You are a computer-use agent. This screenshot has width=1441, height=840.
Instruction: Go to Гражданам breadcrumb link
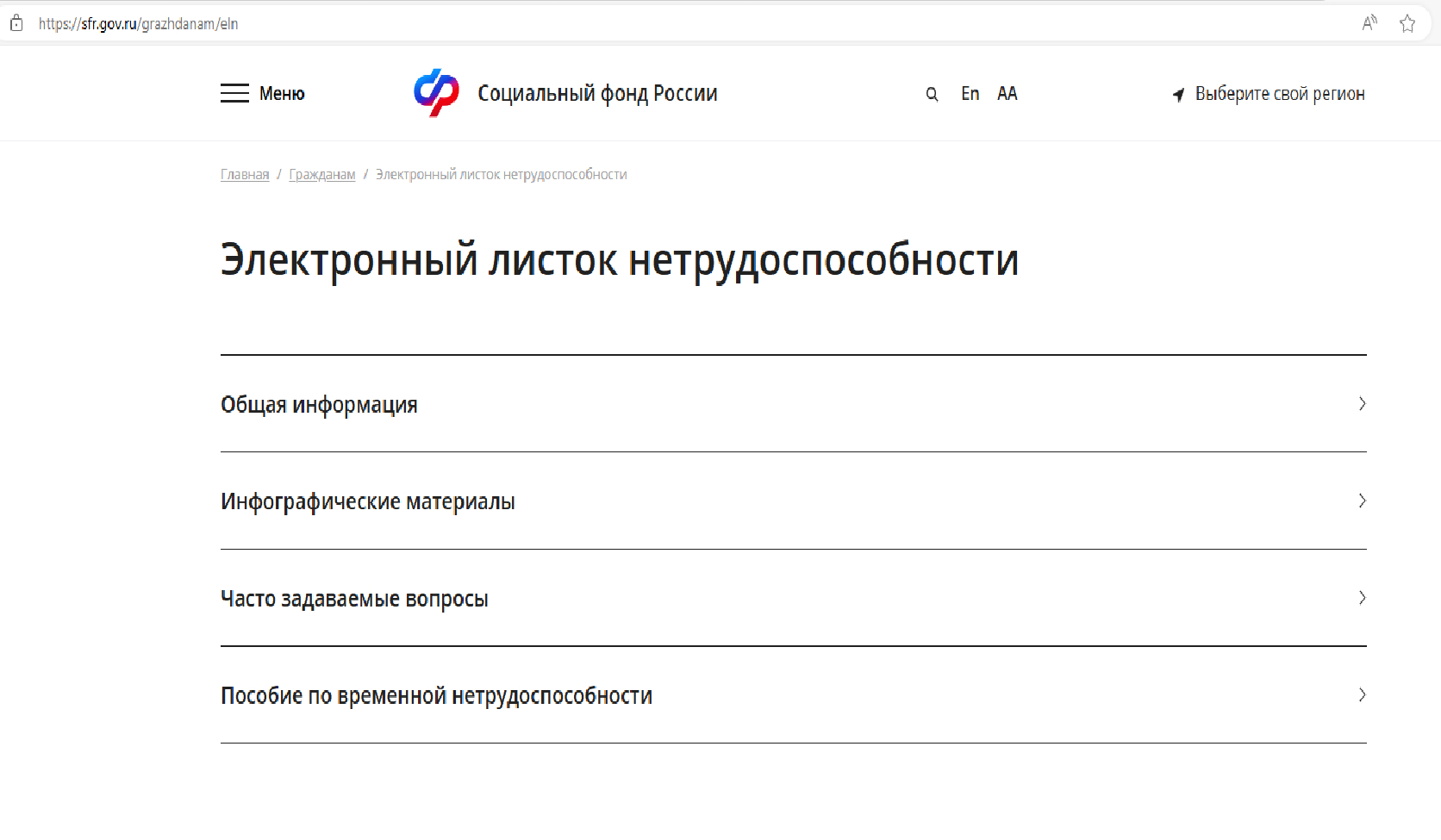click(x=322, y=174)
